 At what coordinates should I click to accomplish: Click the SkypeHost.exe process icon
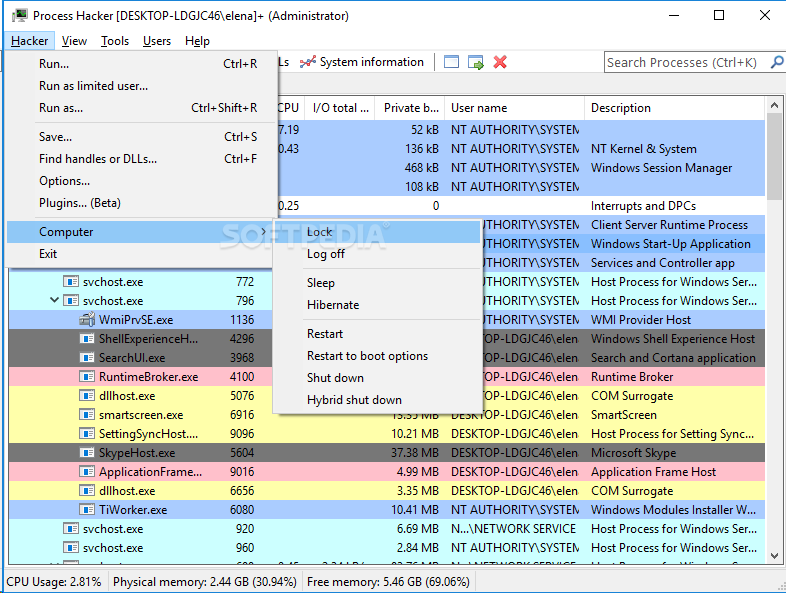pos(87,453)
